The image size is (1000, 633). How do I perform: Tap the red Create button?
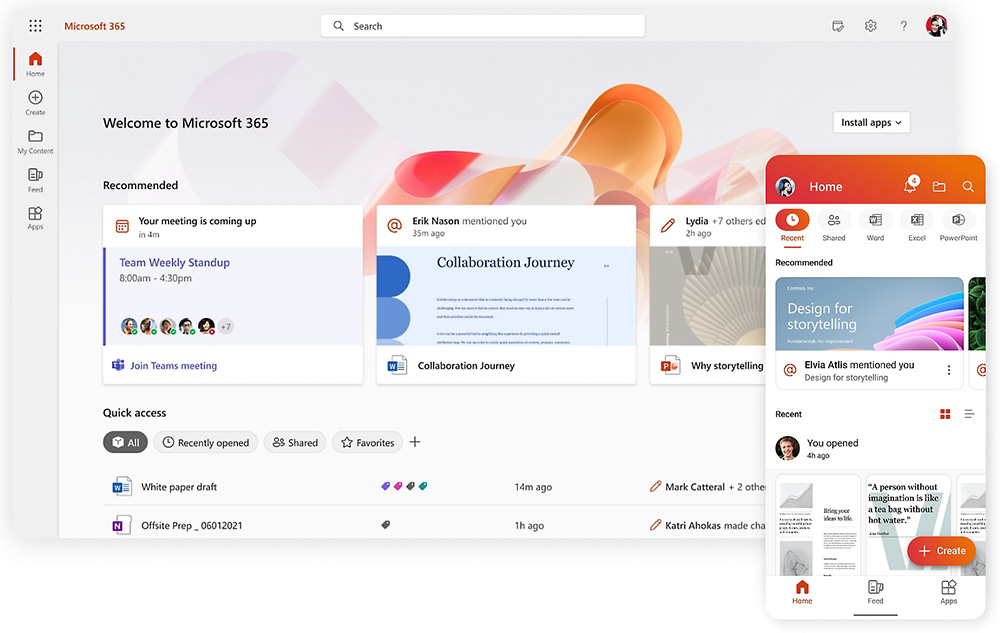(941, 551)
